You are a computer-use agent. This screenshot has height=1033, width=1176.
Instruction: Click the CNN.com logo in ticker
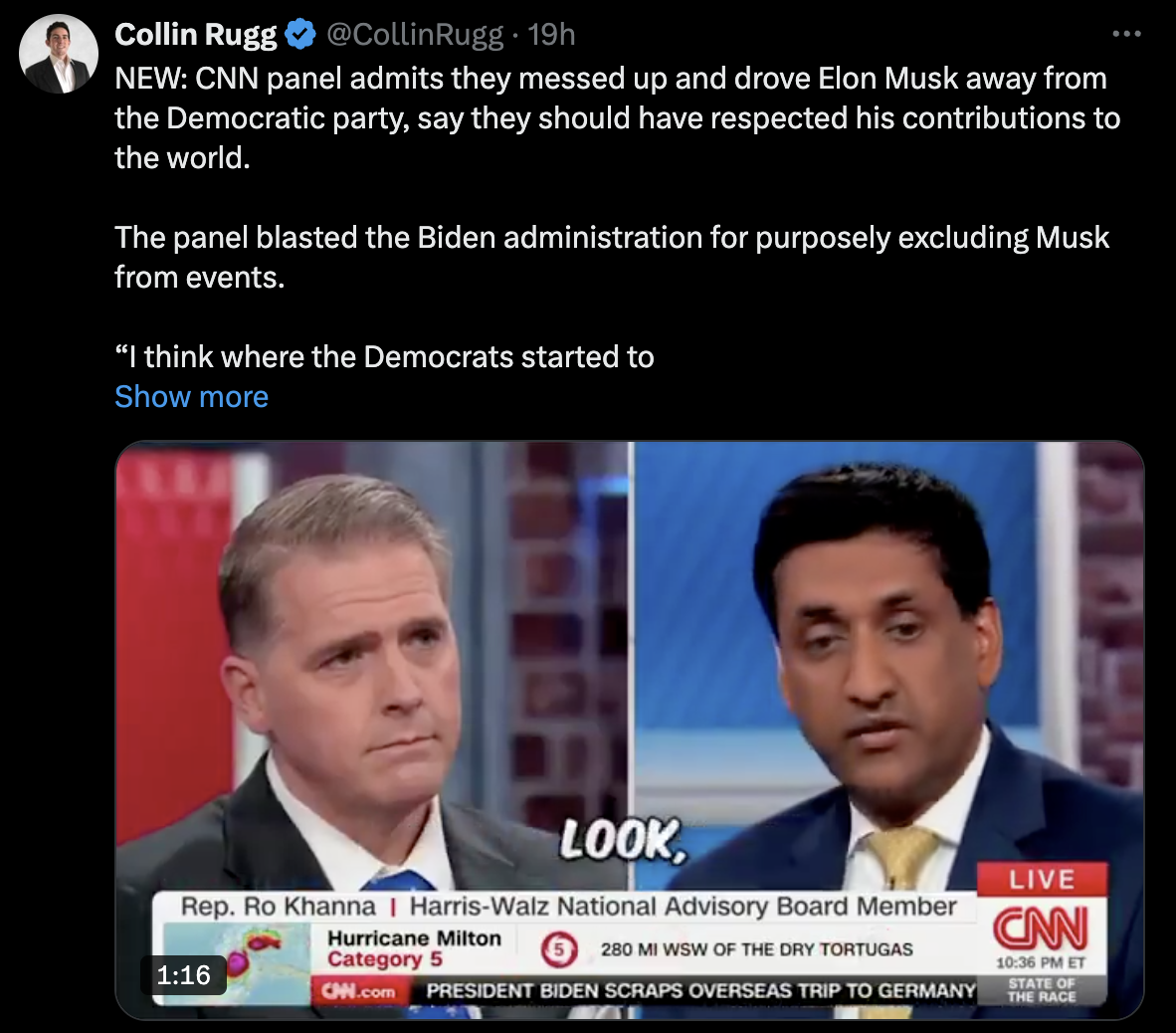(x=358, y=991)
